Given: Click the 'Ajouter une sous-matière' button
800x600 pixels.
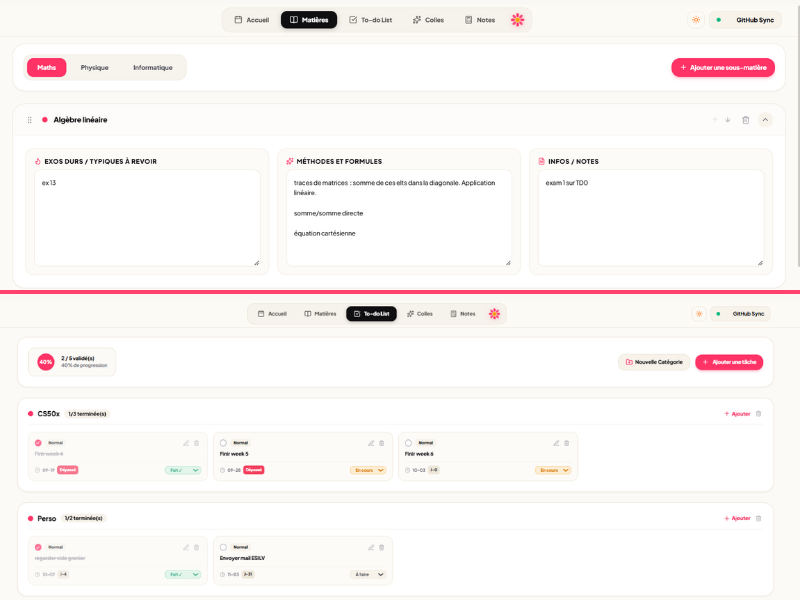Looking at the screenshot, I should point(723,67).
